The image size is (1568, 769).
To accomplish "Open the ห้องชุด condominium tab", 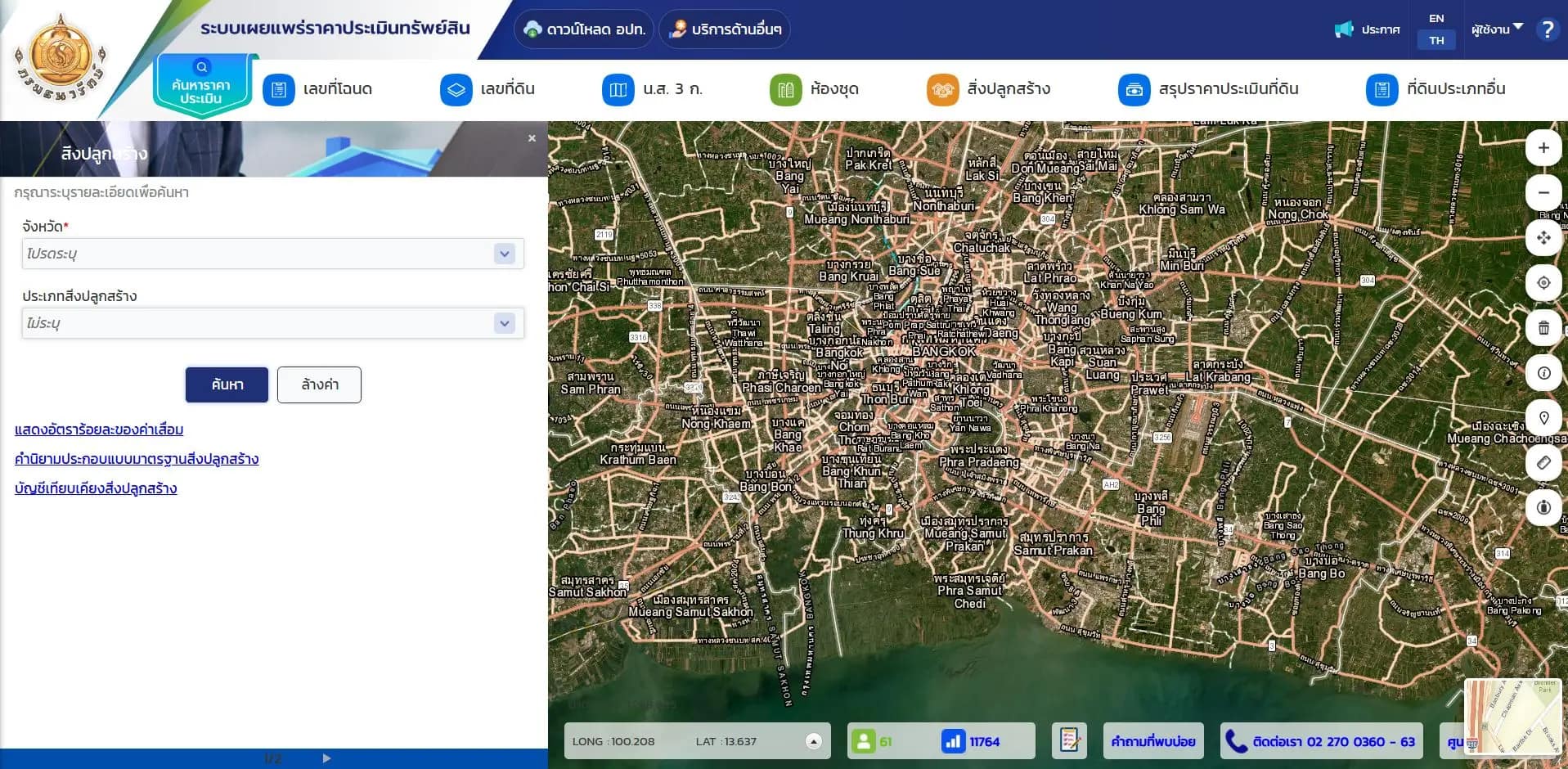I will click(815, 89).
